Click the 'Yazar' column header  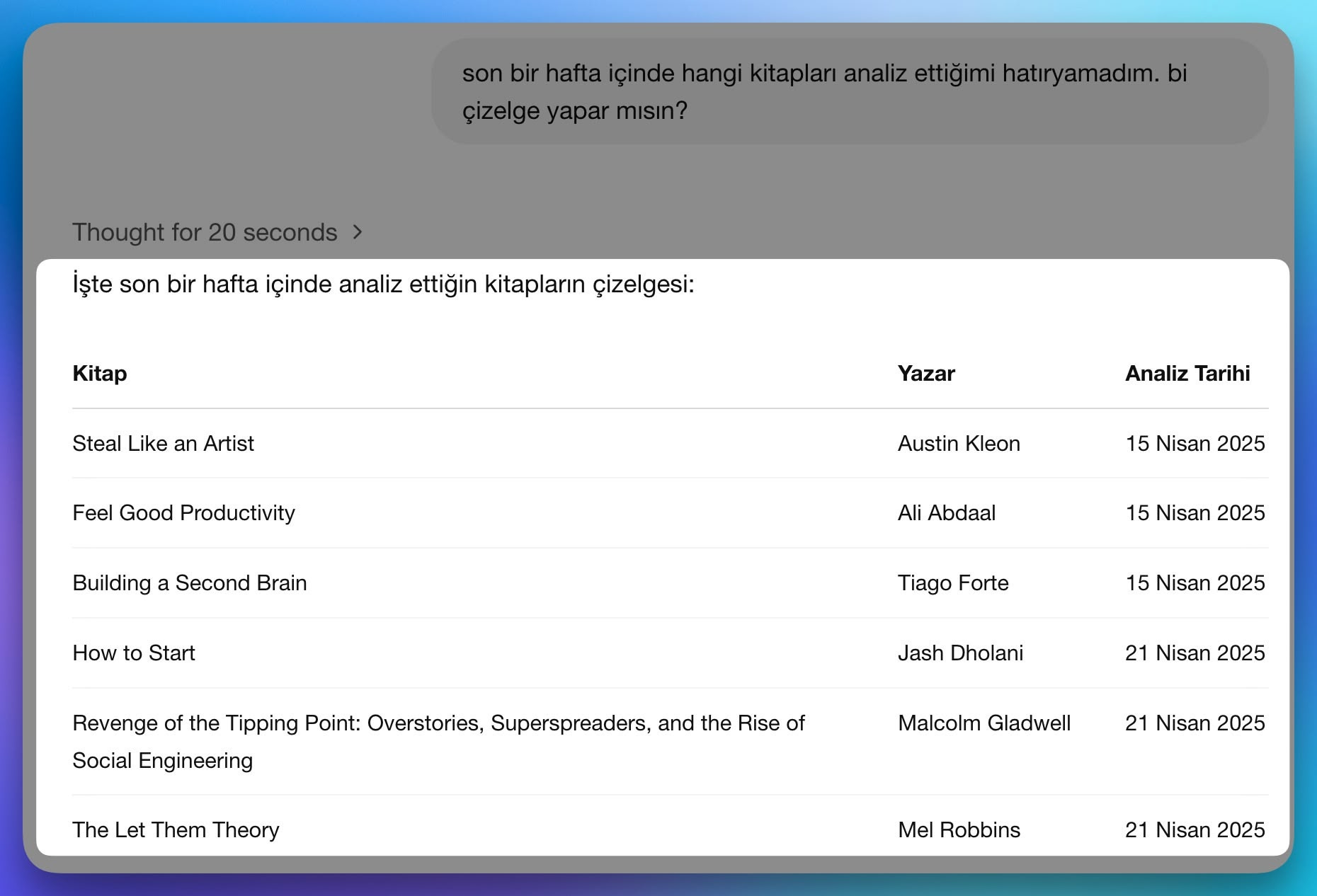click(926, 373)
